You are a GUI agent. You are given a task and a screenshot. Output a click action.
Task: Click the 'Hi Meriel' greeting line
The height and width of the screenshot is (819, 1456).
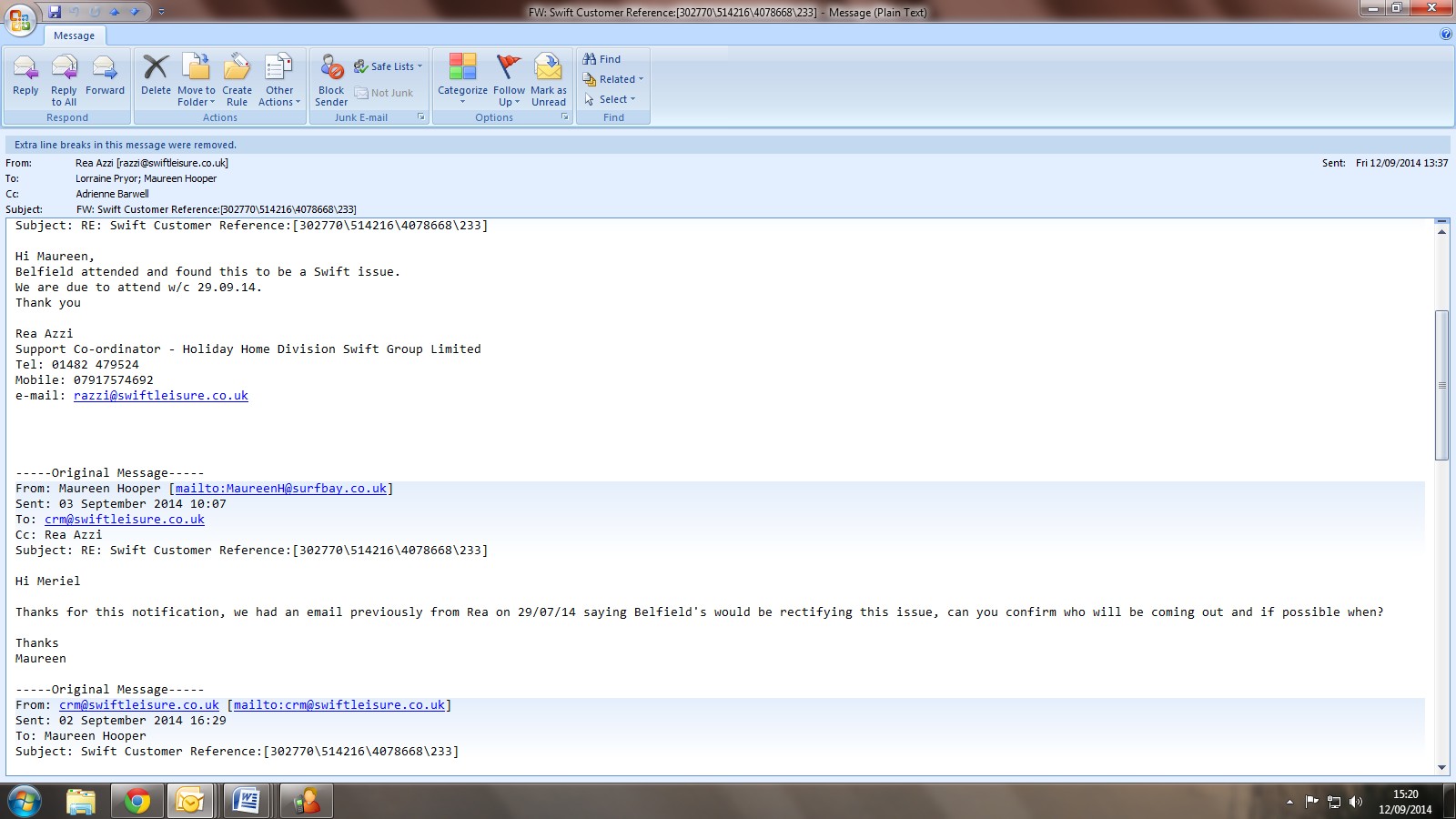[x=48, y=581]
